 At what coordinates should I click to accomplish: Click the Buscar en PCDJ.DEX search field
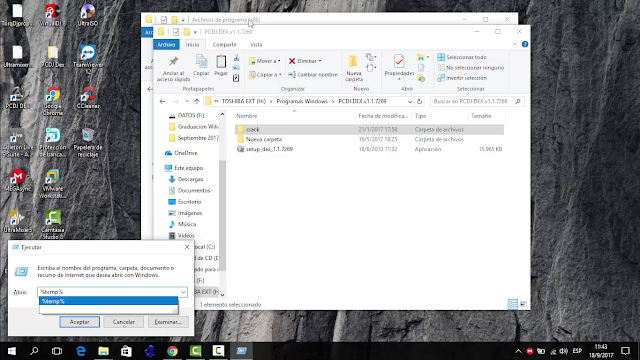point(477,101)
